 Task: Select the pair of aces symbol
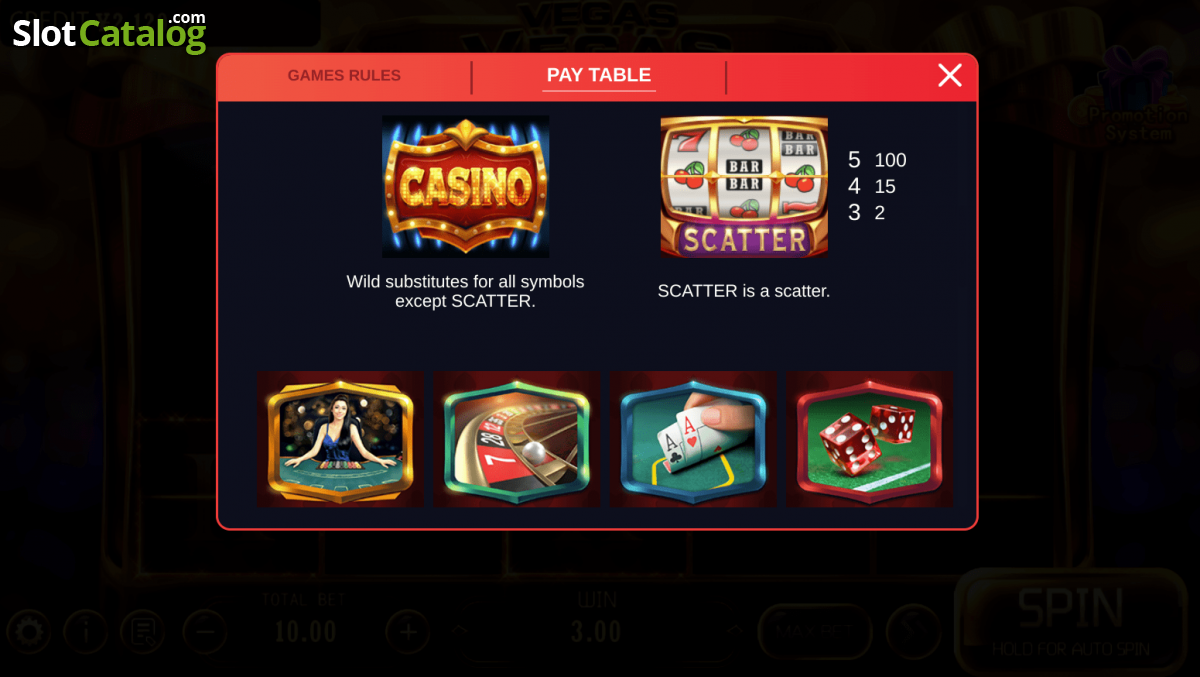(693, 440)
